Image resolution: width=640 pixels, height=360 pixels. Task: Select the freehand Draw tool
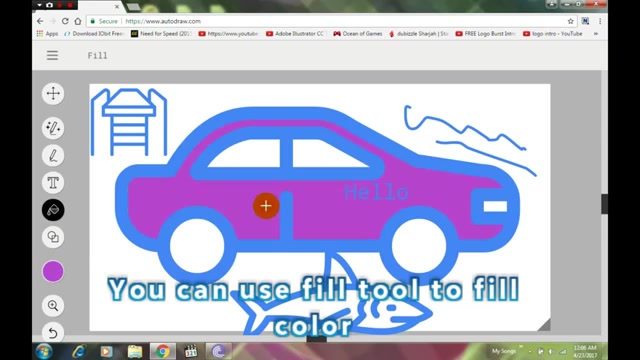pyautogui.click(x=53, y=156)
